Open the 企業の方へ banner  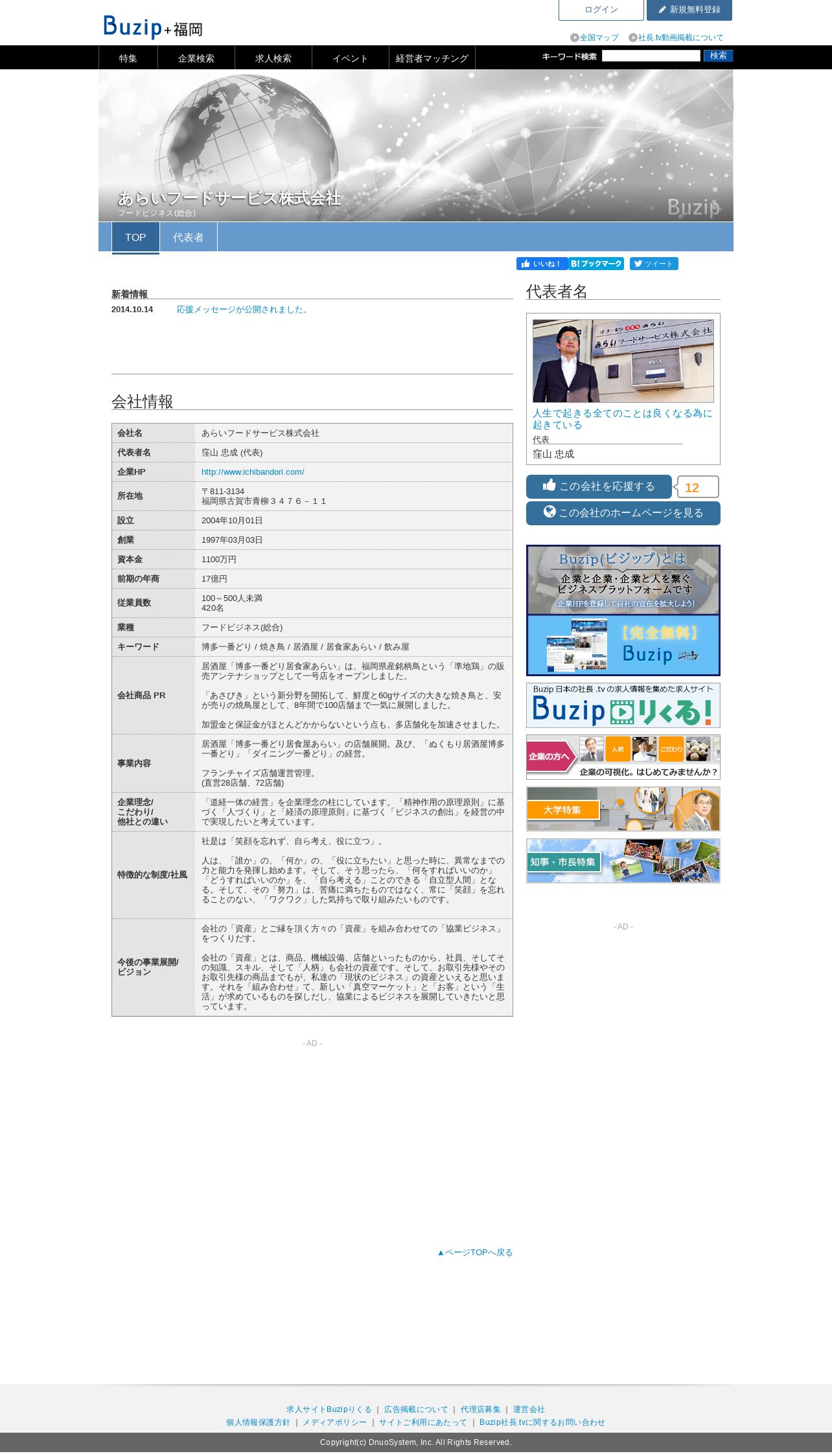coord(623,757)
